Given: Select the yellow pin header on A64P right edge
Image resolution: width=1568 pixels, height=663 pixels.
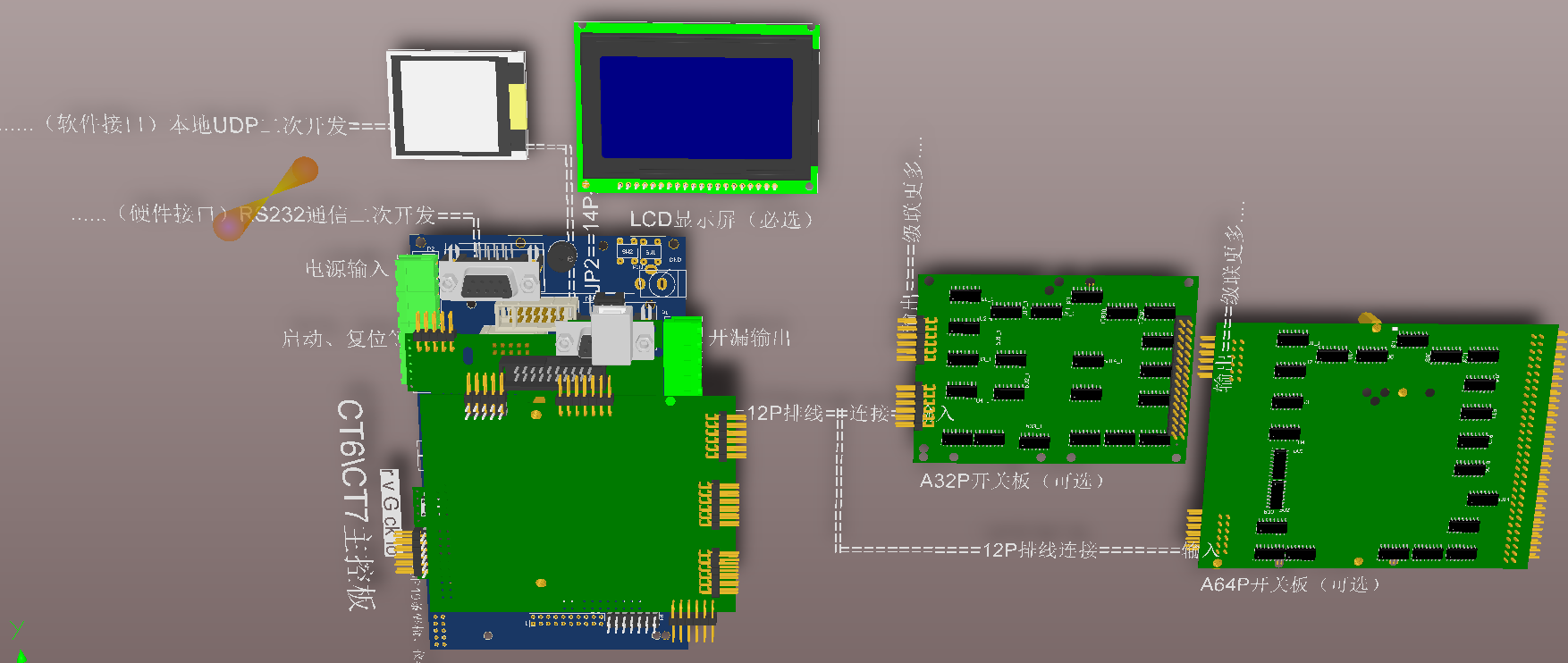Looking at the screenshot, I should click(1535, 447).
